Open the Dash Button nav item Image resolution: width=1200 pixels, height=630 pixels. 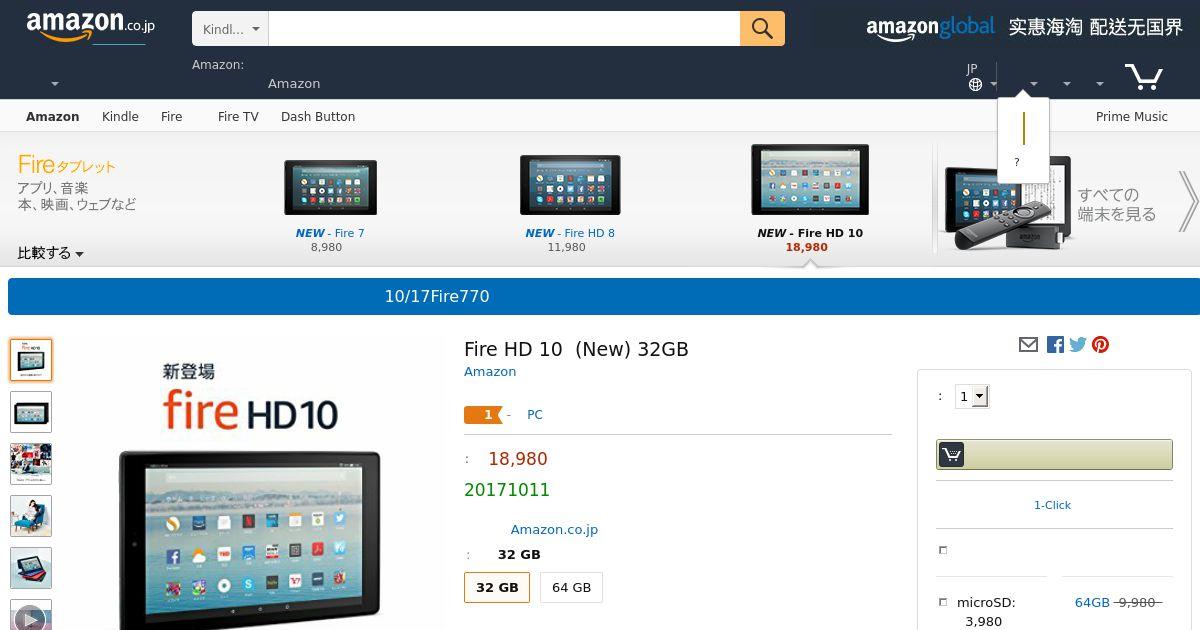point(318,117)
